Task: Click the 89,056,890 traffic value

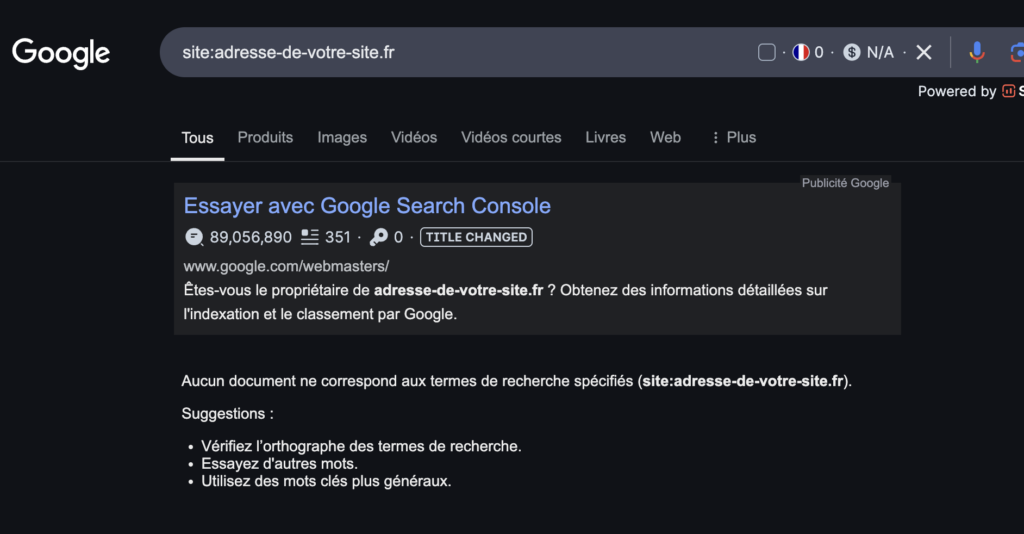Action: click(x=251, y=237)
